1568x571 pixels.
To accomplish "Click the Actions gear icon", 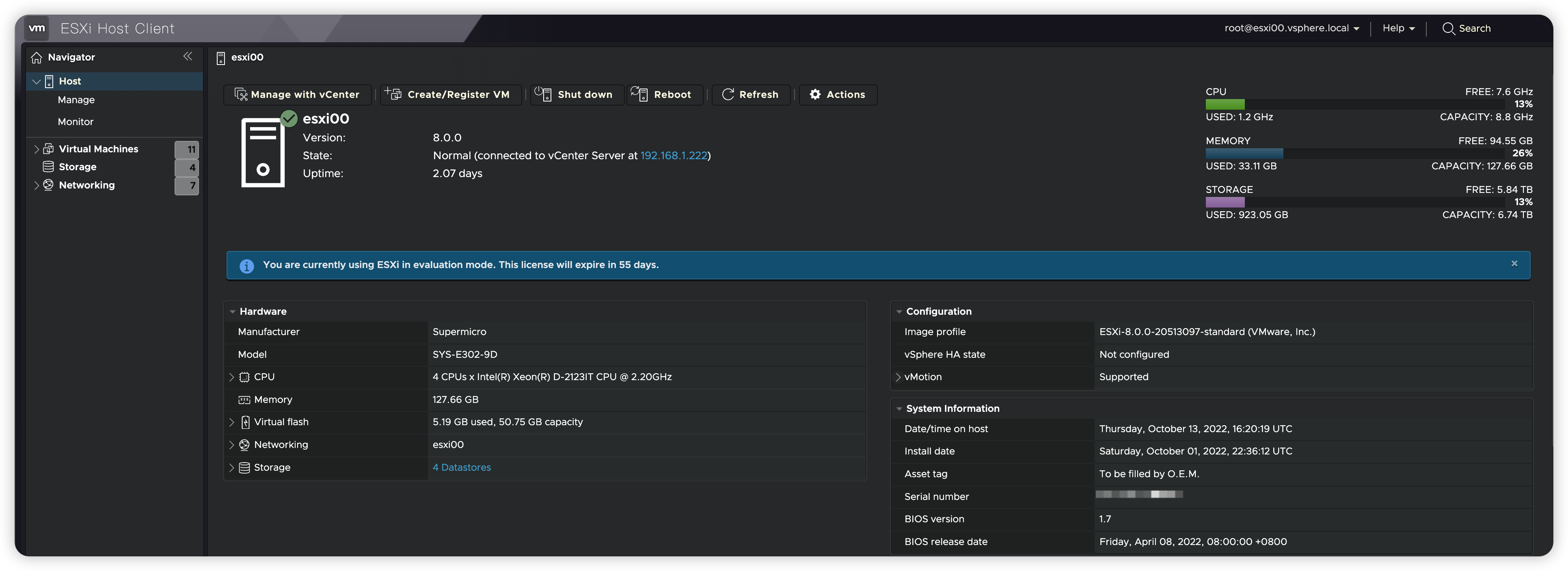I will coord(815,94).
